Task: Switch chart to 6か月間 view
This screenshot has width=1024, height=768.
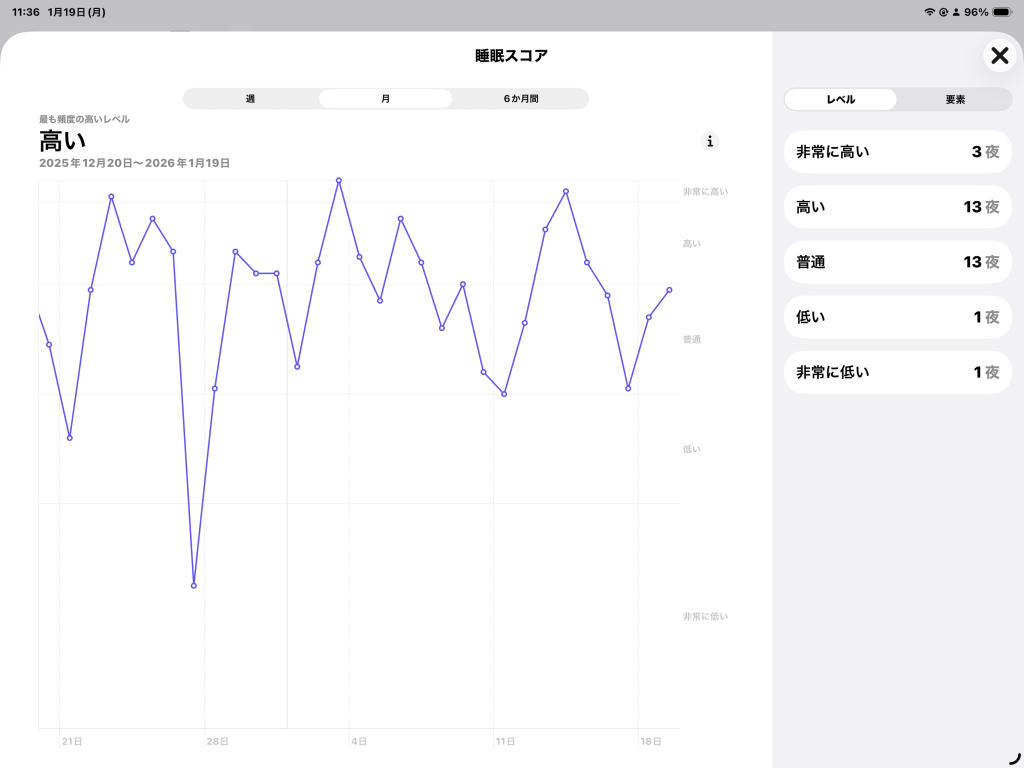Action: coord(521,99)
